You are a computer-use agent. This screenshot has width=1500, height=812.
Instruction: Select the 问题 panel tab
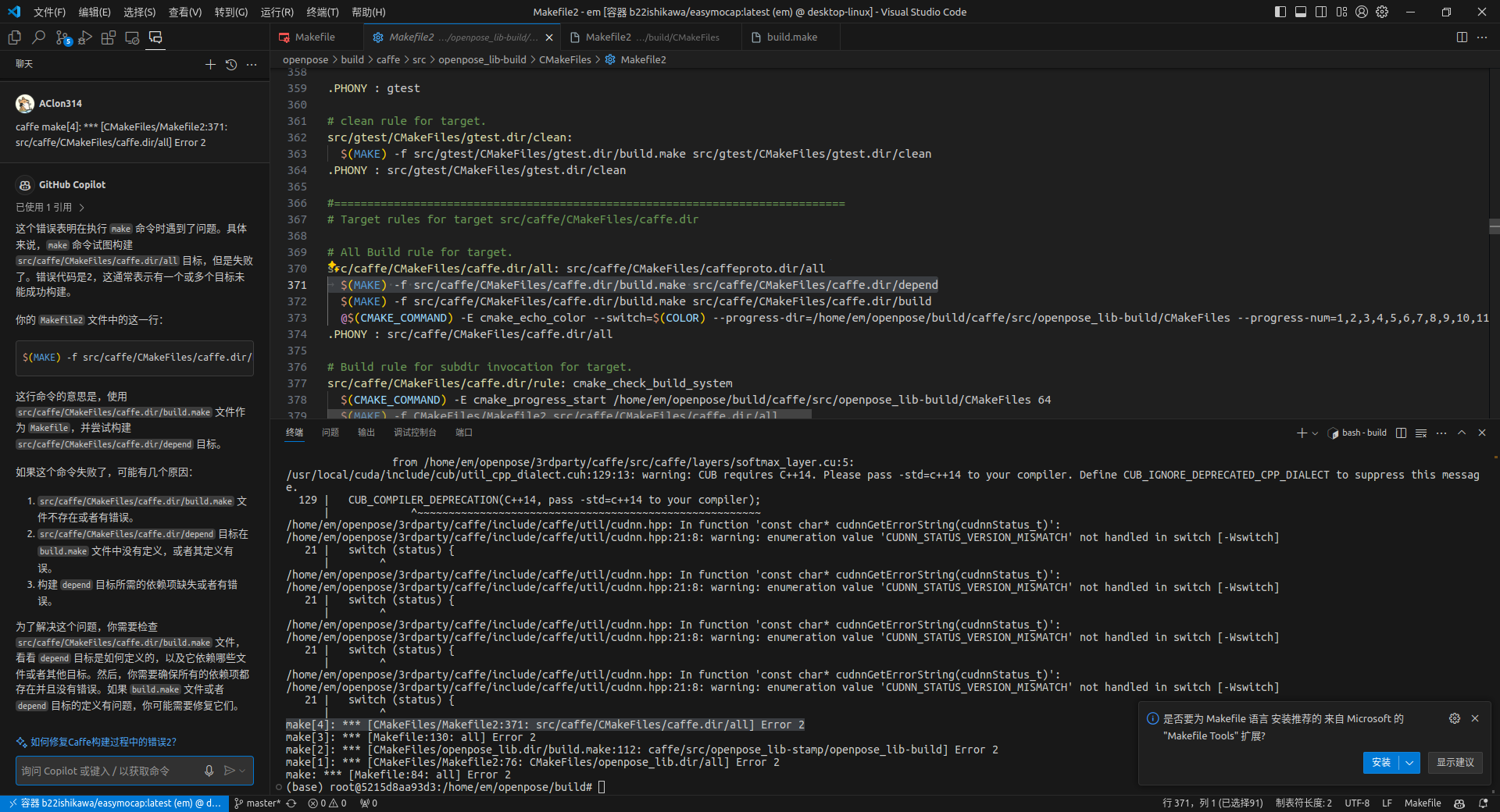pyautogui.click(x=330, y=433)
